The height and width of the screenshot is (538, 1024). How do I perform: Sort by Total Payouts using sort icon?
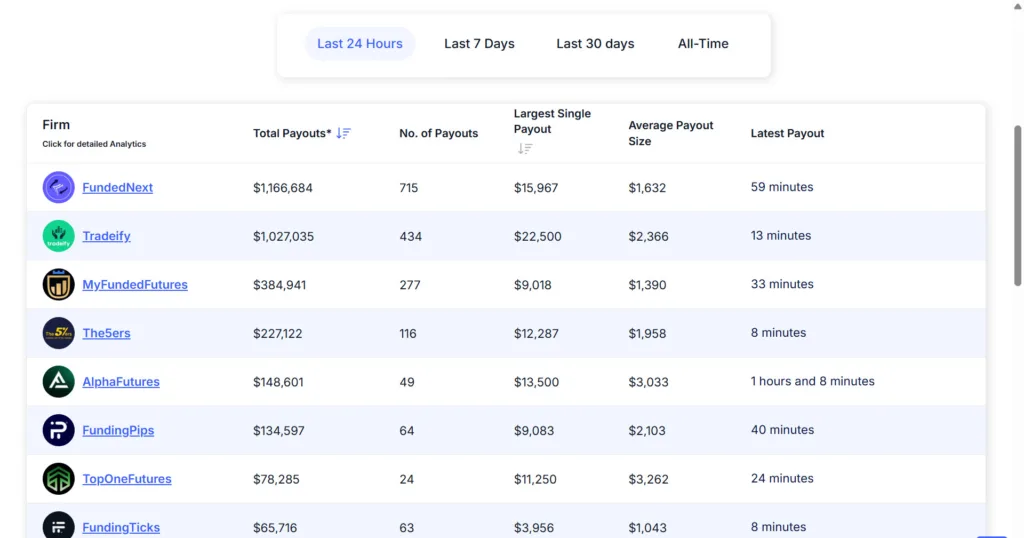343,133
